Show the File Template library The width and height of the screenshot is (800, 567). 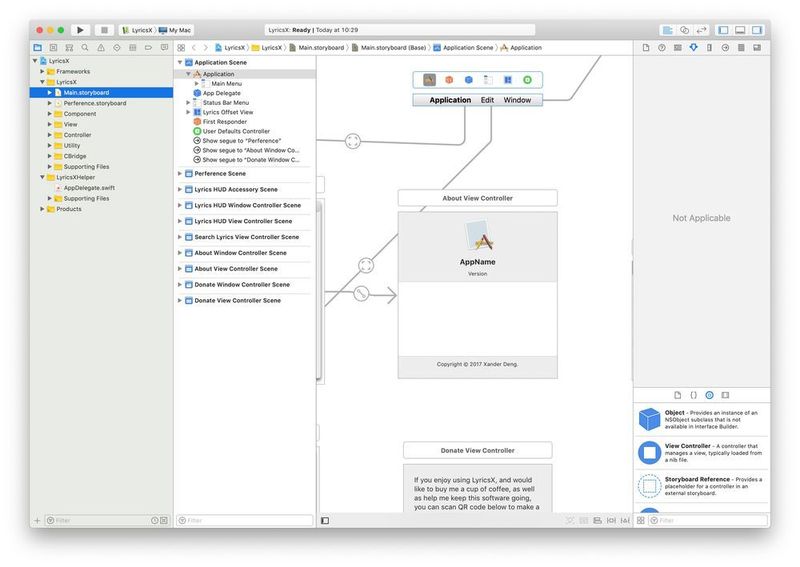click(678, 395)
